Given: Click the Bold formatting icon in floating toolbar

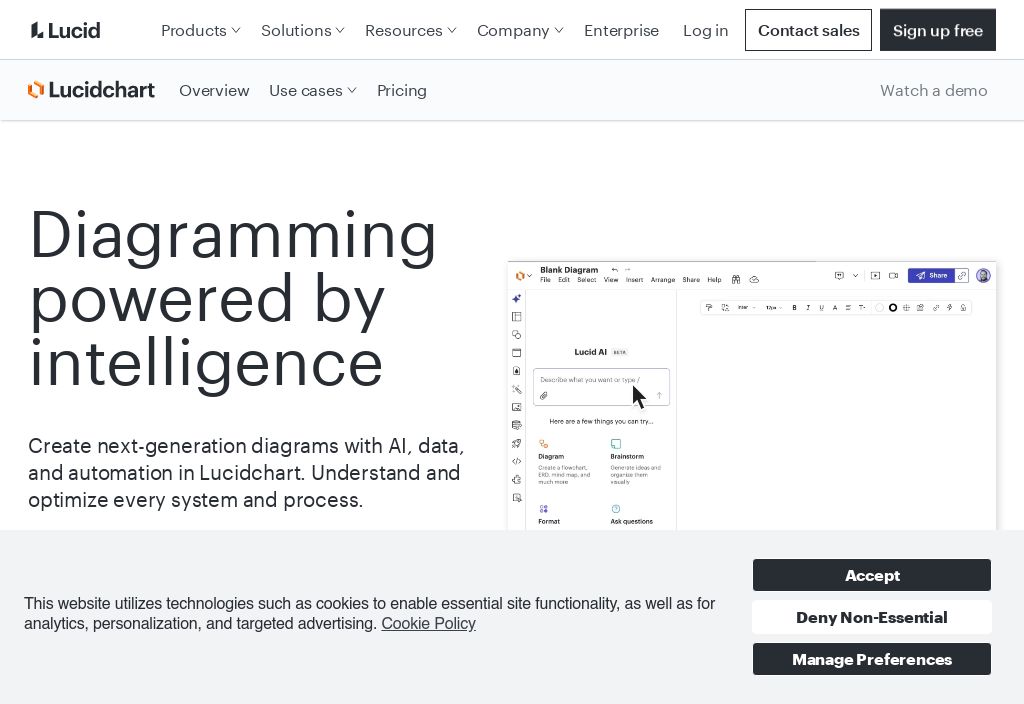Looking at the screenshot, I should tap(795, 308).
